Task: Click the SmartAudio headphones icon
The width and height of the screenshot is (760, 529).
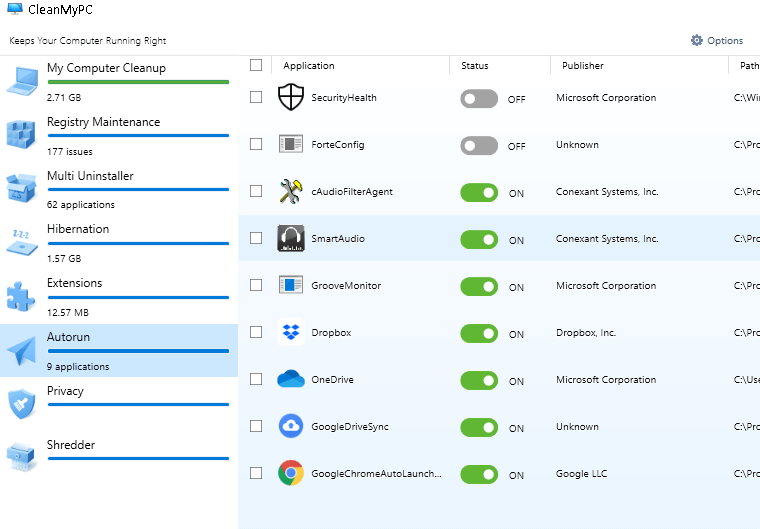Action: 291,238
